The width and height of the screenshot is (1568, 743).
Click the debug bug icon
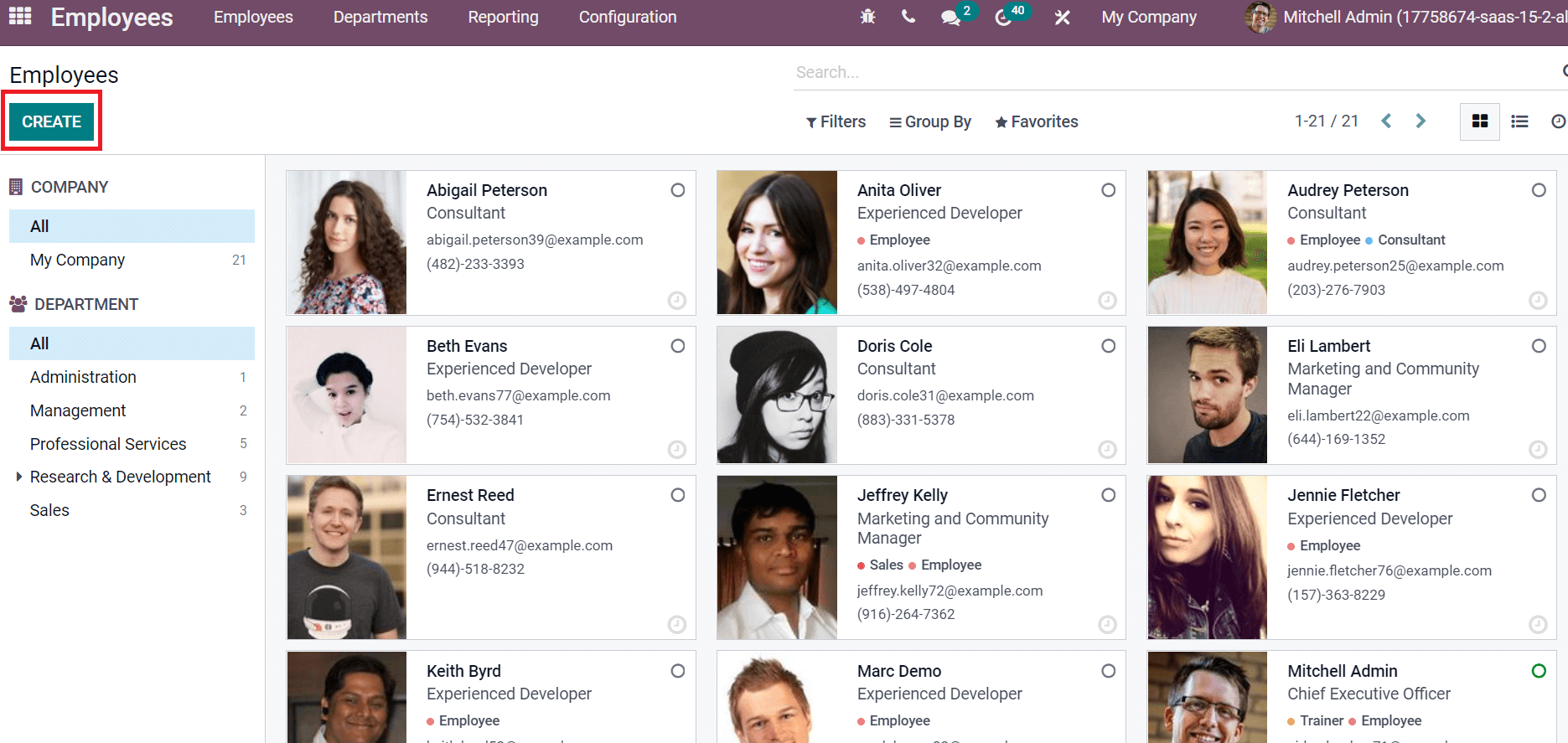click(x=867, y=17)
